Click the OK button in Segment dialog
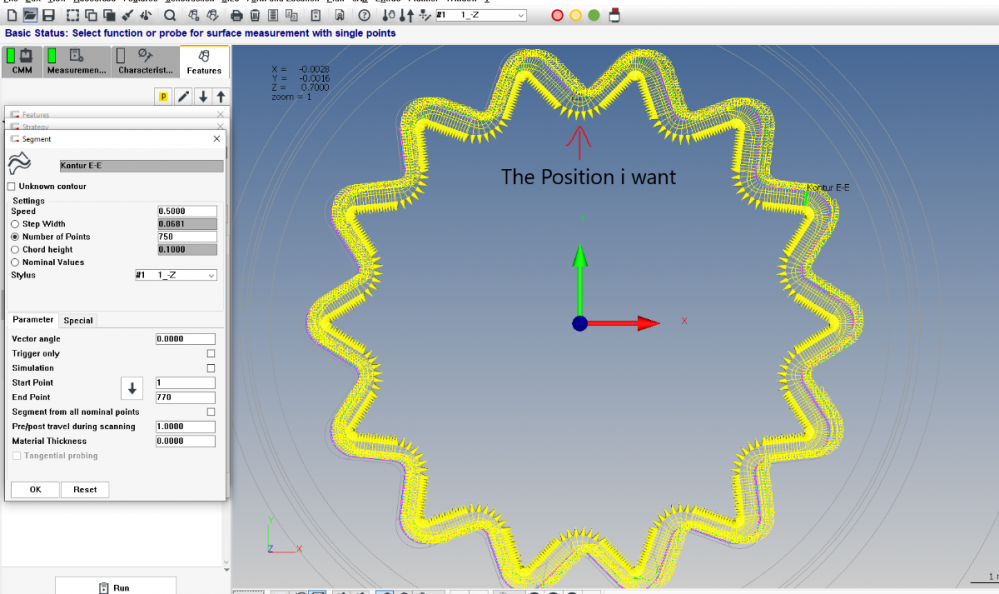The height and width of the screenshot is (594, 999). tap(35, 490)
